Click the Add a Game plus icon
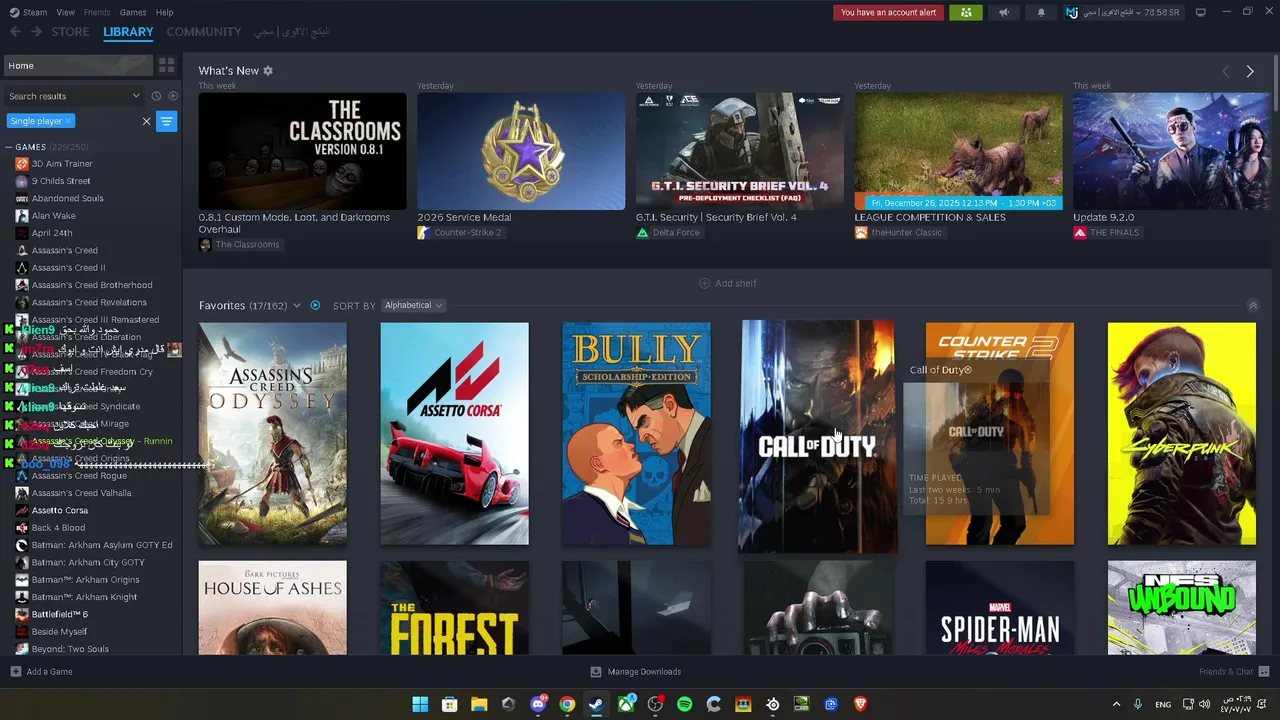The width and height of the screenshot is (1280, 720). (x=15, y=672)
